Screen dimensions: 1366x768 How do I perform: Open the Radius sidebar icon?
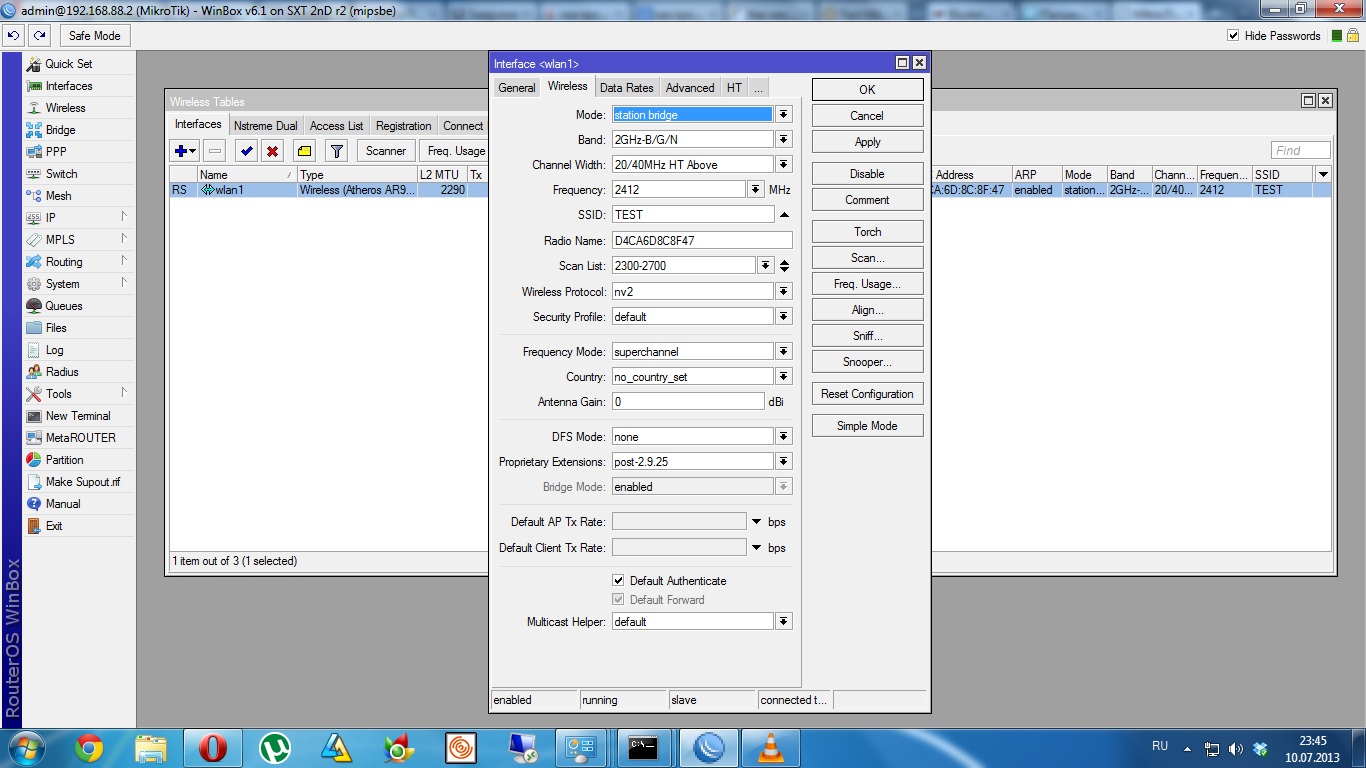coord(35,372)
